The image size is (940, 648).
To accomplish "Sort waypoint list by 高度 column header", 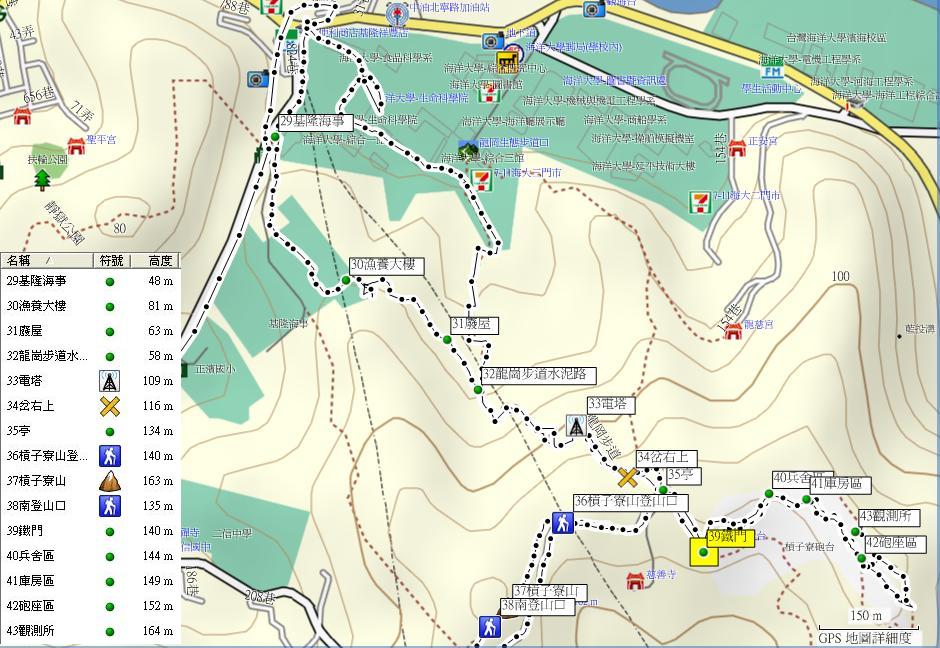I will [155, 261].
